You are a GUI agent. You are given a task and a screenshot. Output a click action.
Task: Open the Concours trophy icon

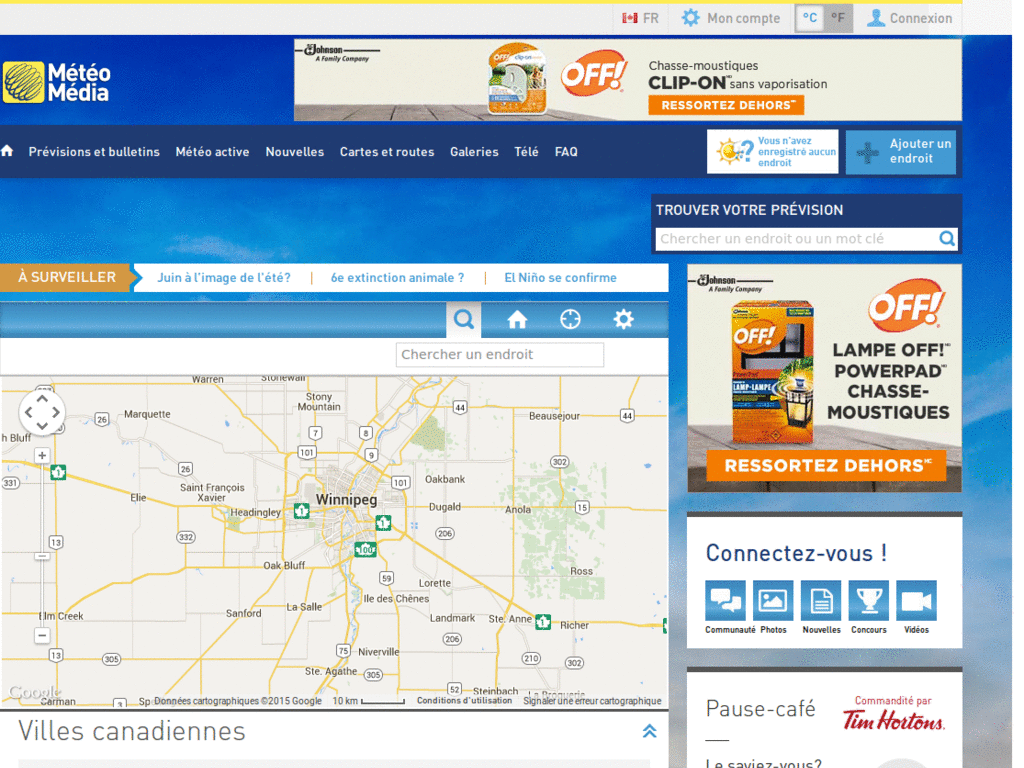tap(869, 600)
